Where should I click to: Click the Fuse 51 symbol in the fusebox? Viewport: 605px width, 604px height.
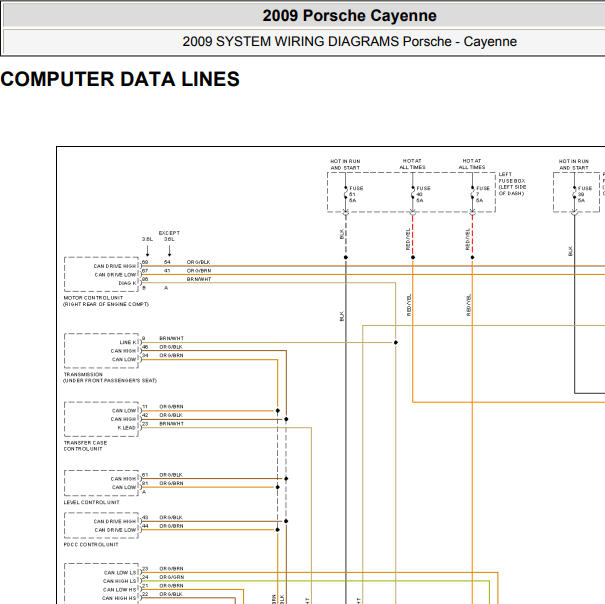tap(346, 193)
